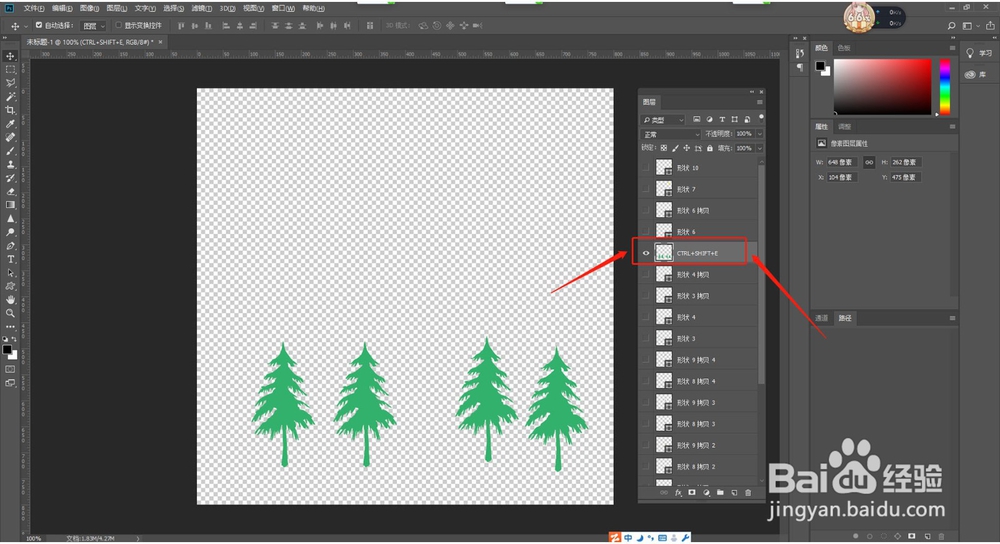Show the 形状 7 layer visibility
This screenshot has height=544, width=1000.
point(646,189)
